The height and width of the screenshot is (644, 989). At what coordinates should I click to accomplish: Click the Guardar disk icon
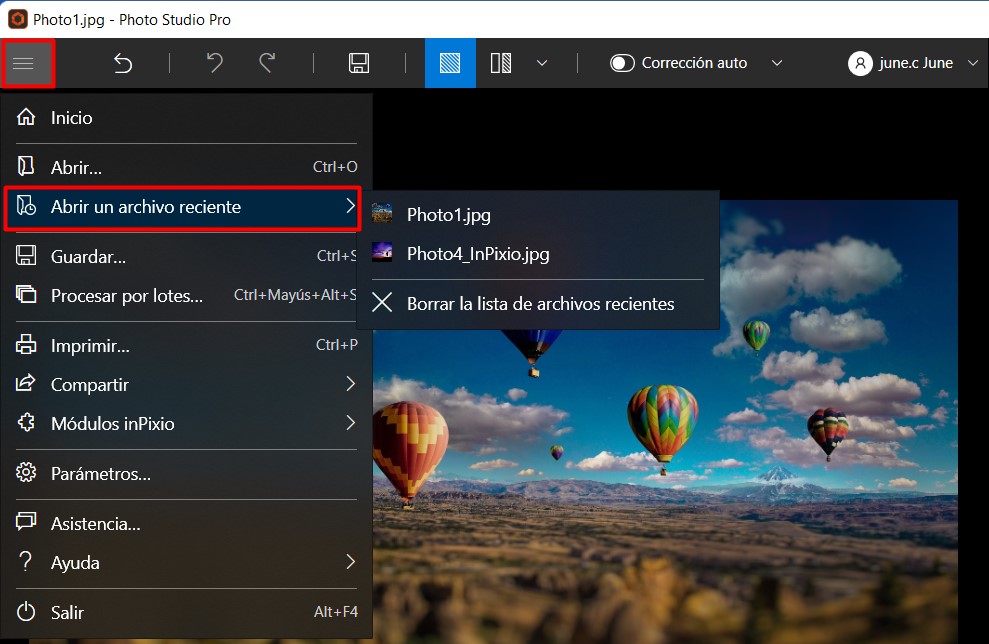click(26, 255)
